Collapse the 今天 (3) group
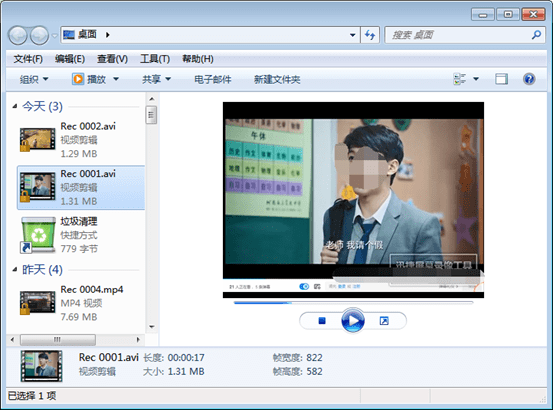This screenshot has height=410, width=553. (15, 106)
